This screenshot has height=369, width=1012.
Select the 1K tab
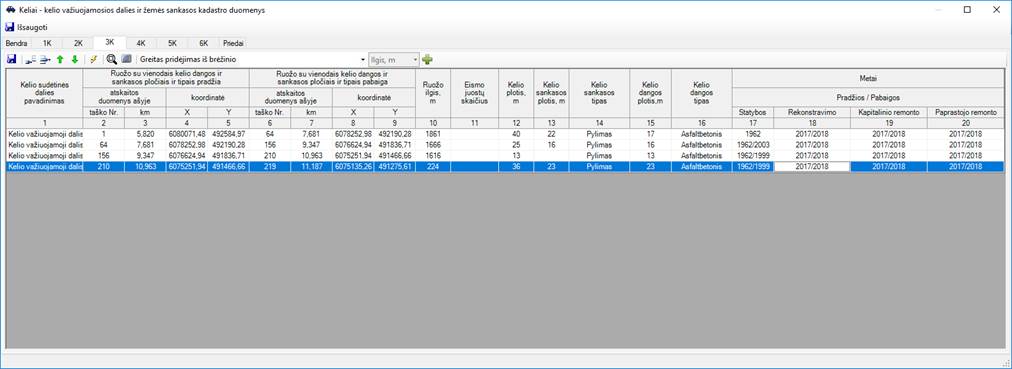47,43
